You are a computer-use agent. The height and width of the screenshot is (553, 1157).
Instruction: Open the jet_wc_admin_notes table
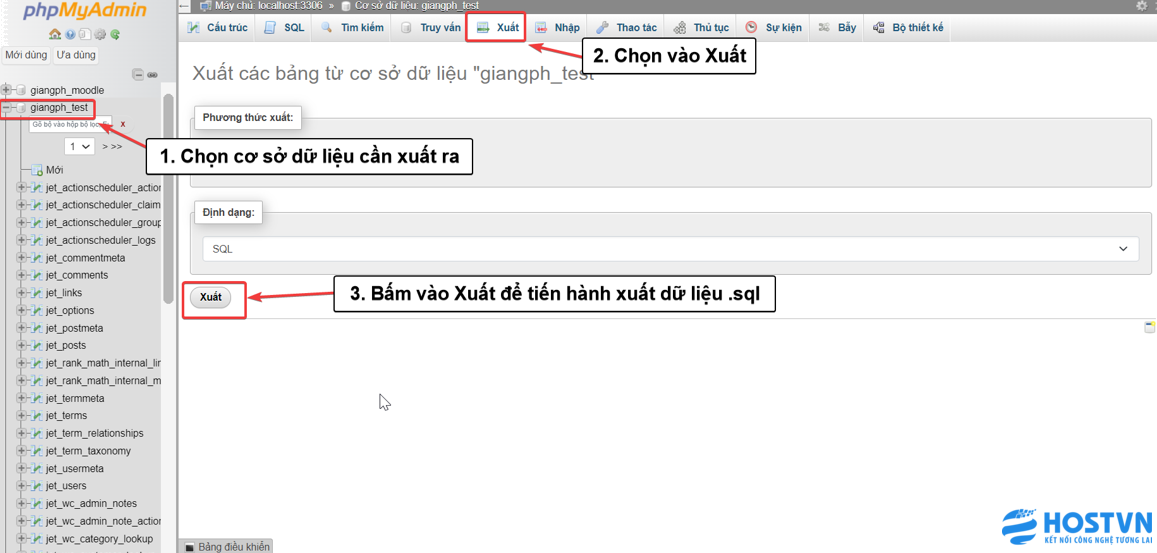(91, 504)
